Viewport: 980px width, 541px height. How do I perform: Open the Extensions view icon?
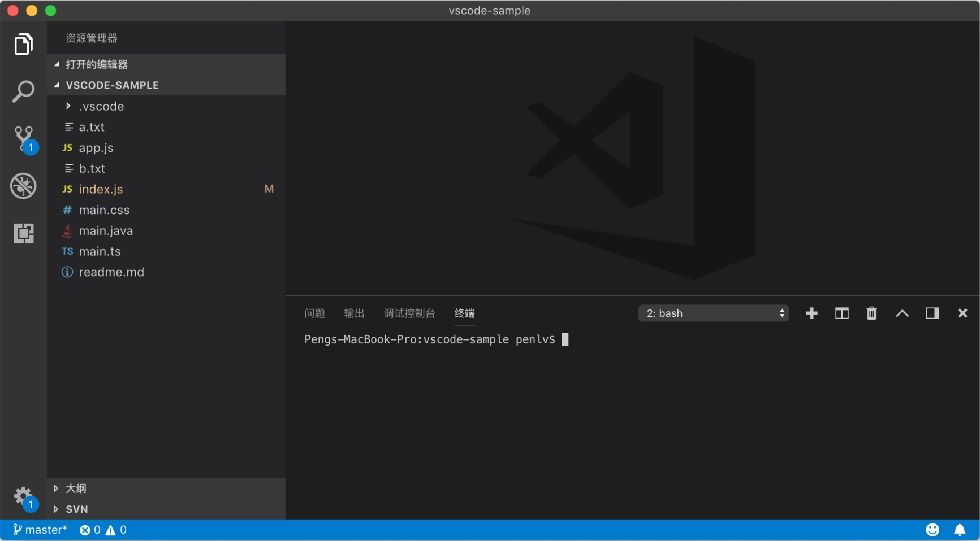click(x=23, y=234)
